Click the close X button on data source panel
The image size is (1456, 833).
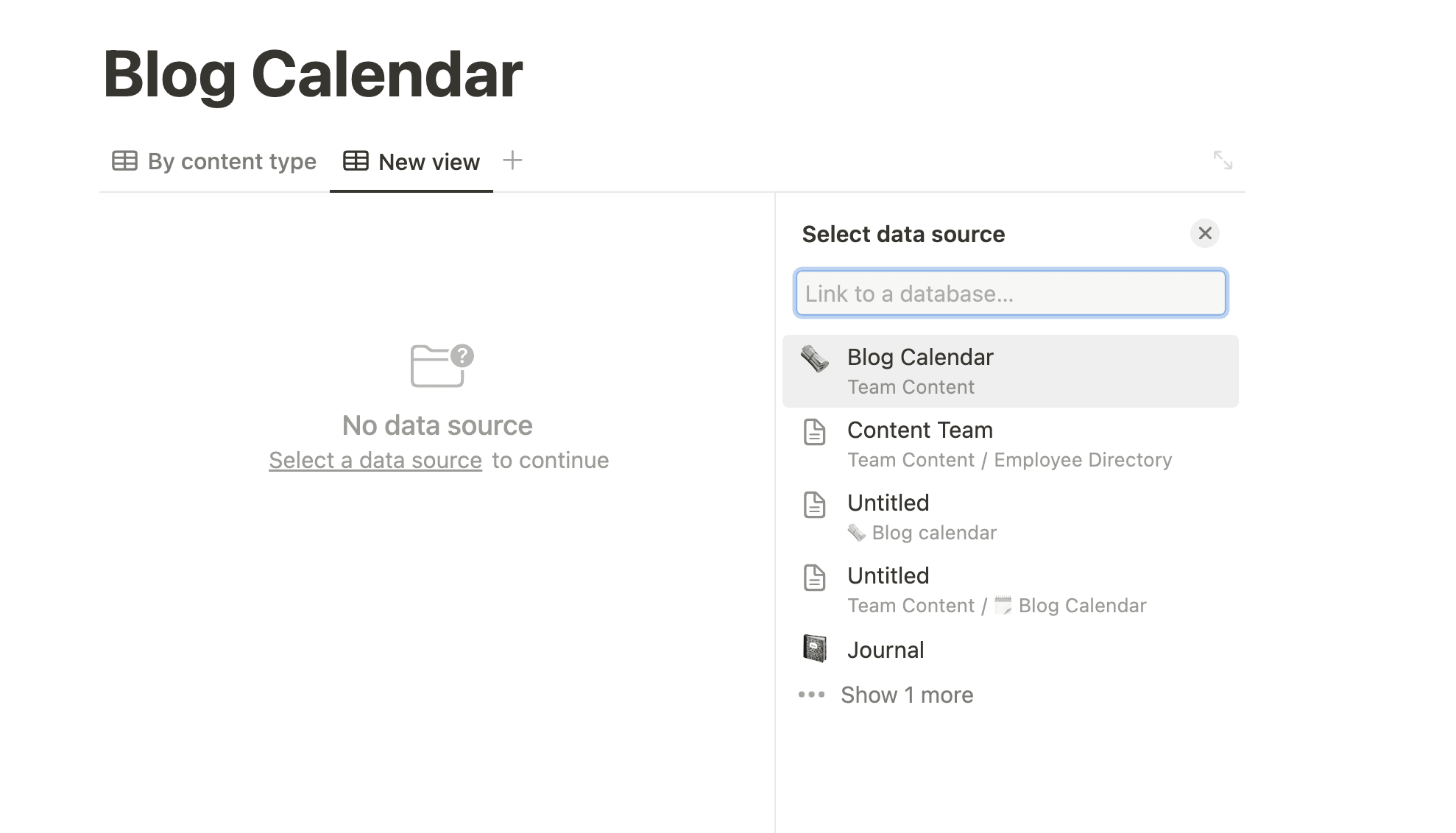coord(1204,233)
